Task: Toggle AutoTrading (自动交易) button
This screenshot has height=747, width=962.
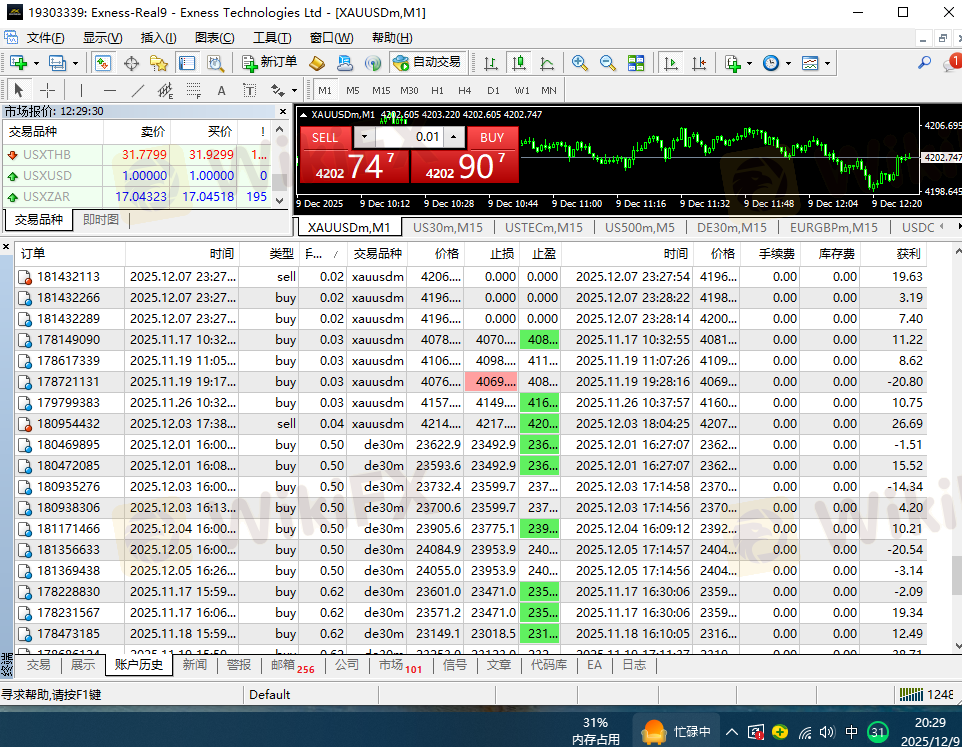Action: point(428,62)
